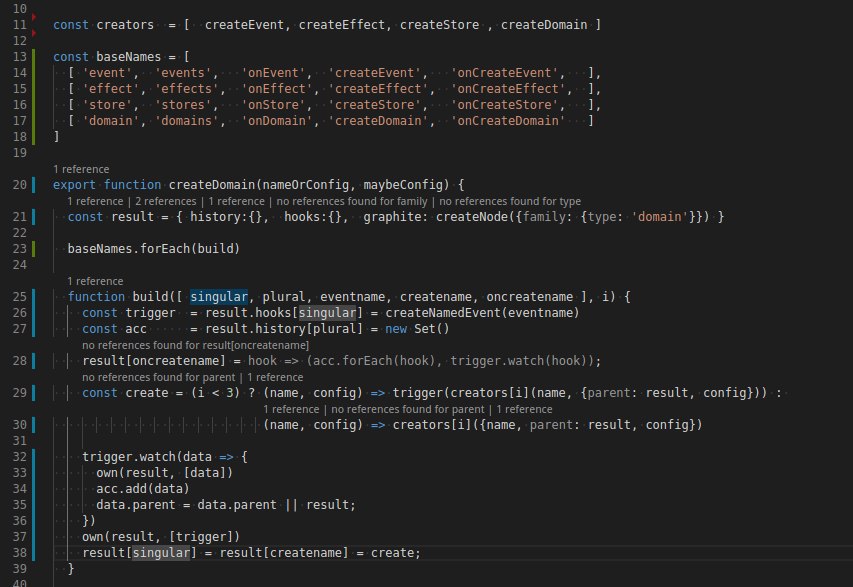
Task: Click unquoted createStore in the creators array
Action: (x=440, y=25)
